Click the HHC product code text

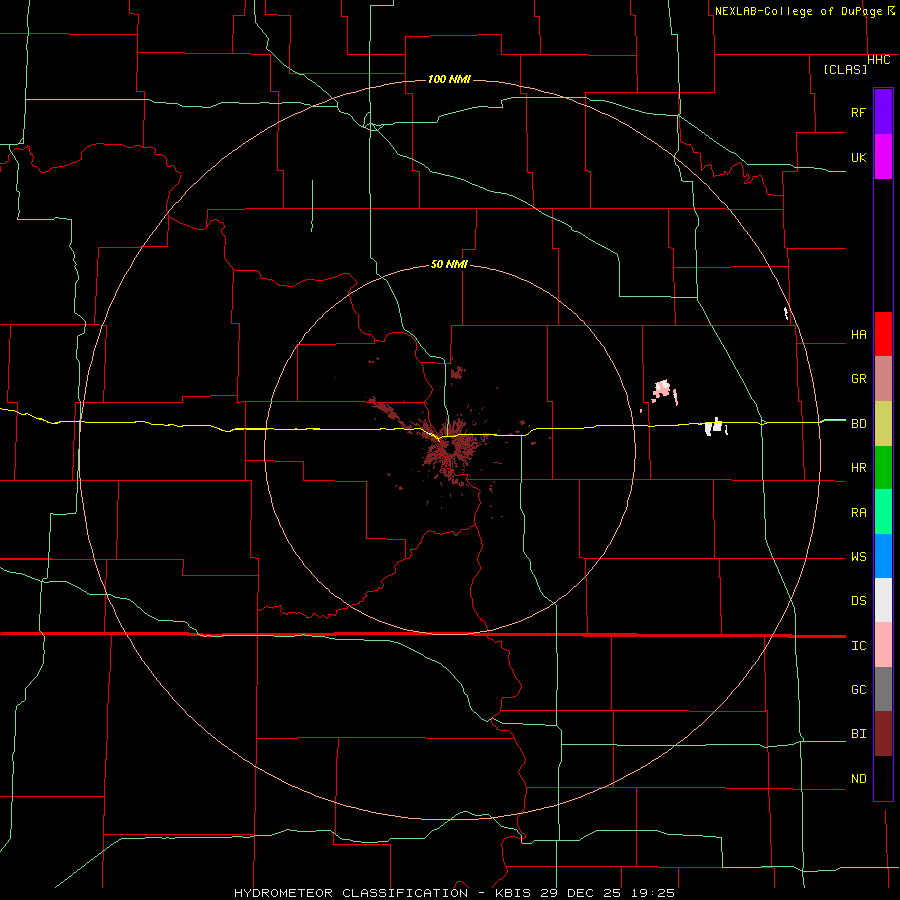click(878, 60)
